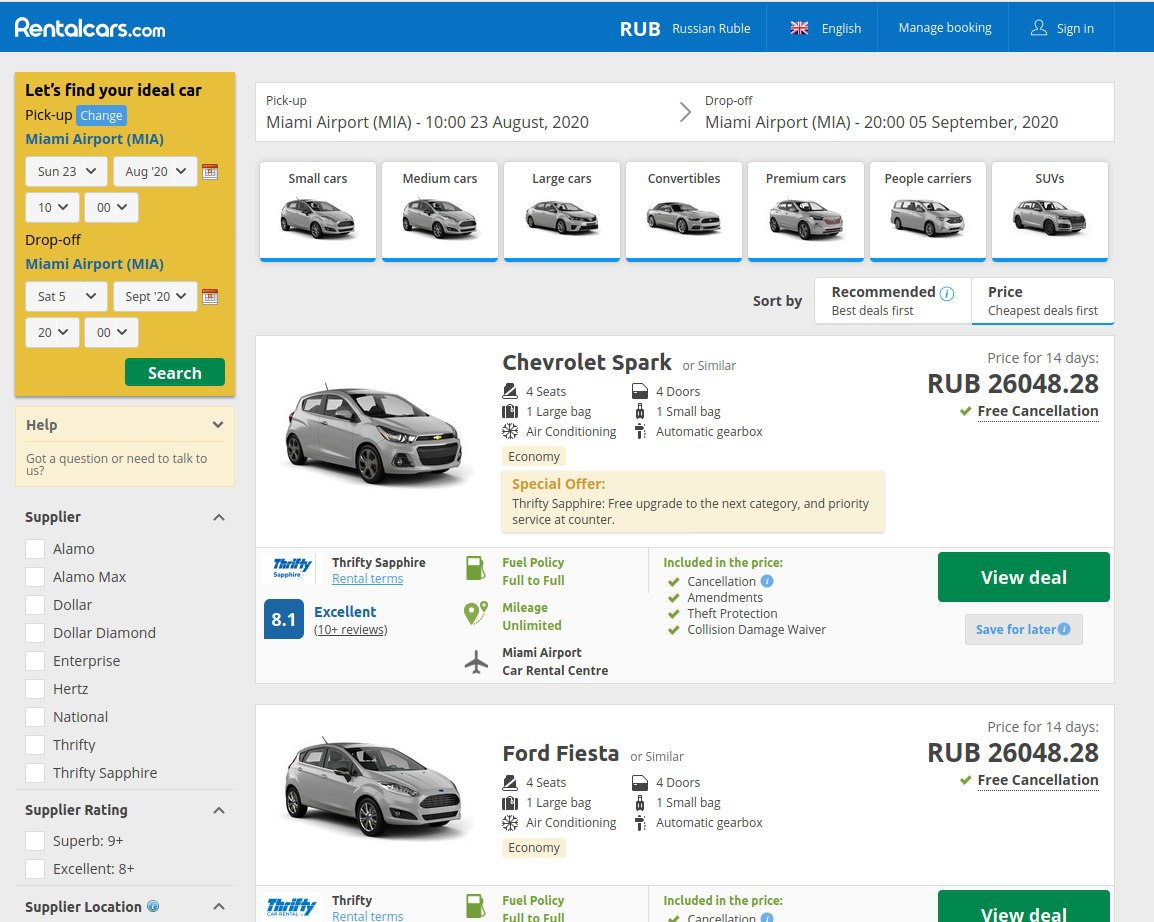Click info icon on Save for later
The height and width of the screenshot is (922, 1154).
click(1063, 629)
